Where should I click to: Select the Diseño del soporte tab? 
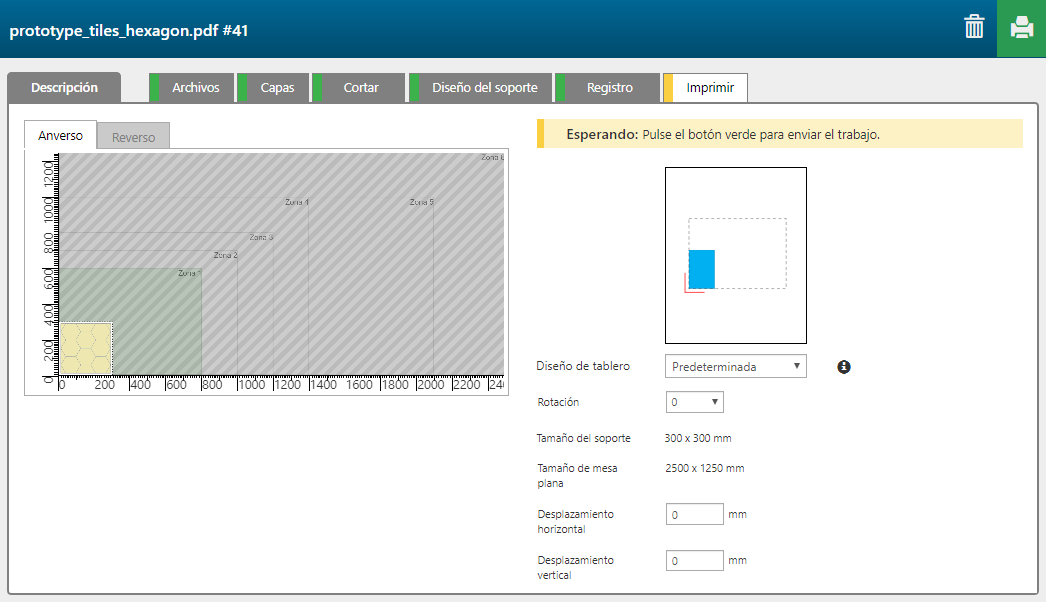[484, 87]
